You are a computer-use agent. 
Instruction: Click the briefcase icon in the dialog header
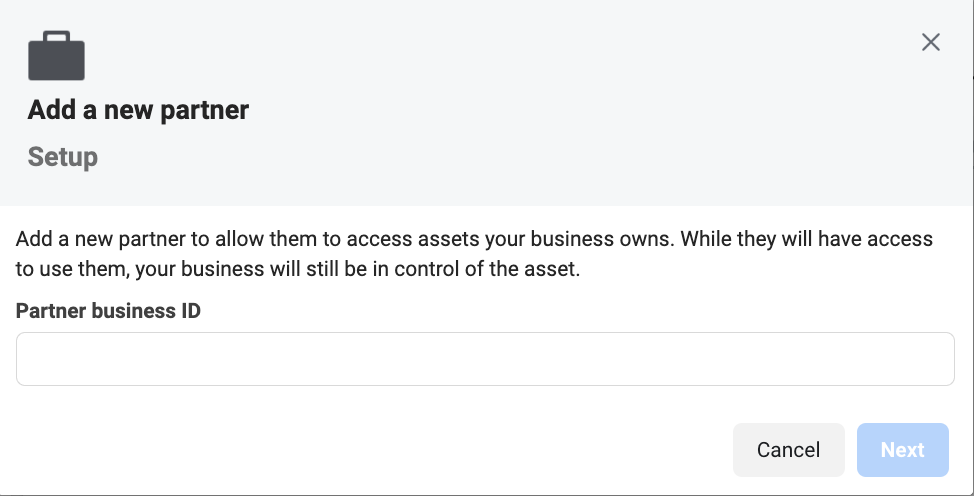pyautogui.click(x=57, y=55)
